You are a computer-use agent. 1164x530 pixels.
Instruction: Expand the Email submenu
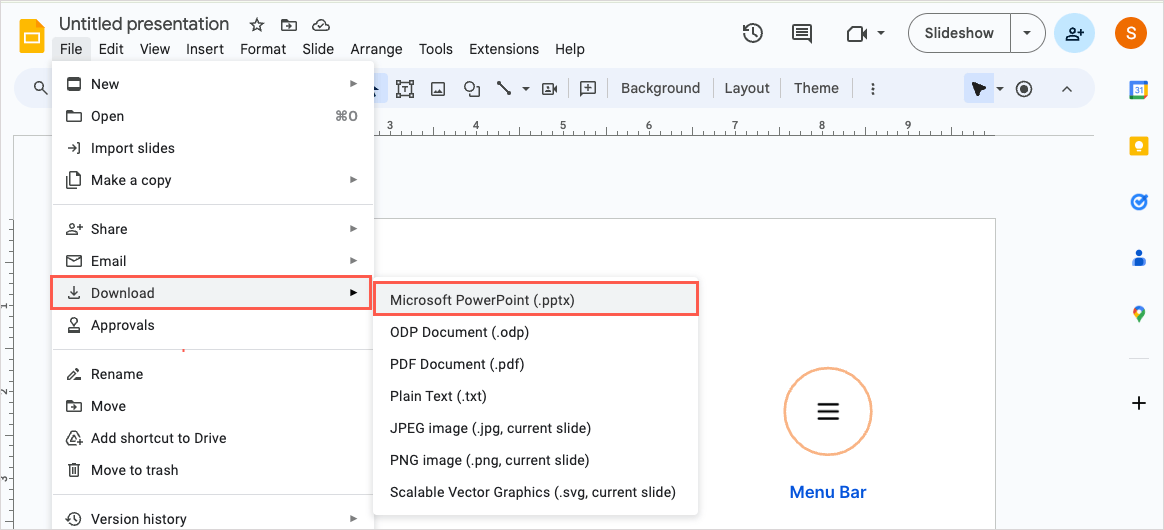212,261
